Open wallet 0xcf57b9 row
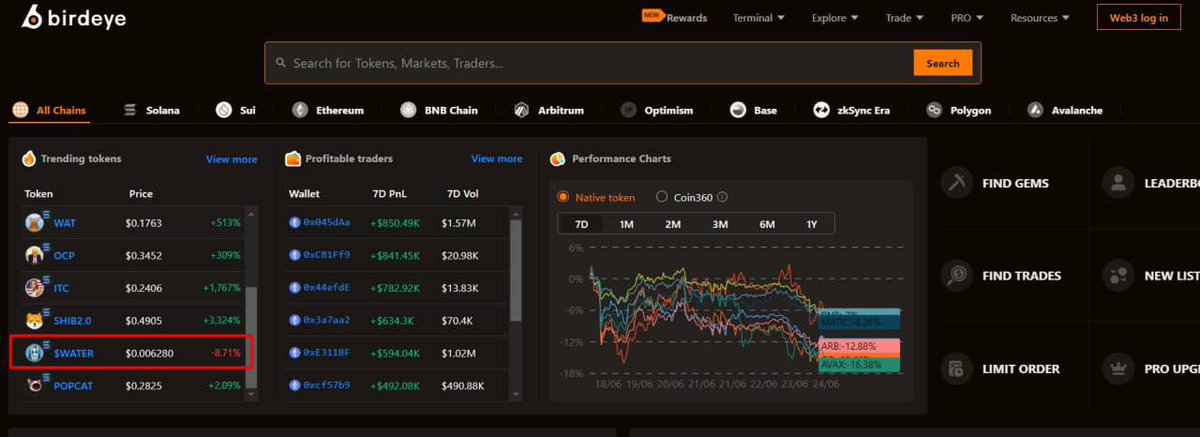Screen dimensions: 1200x437 (x=397, y=385)
